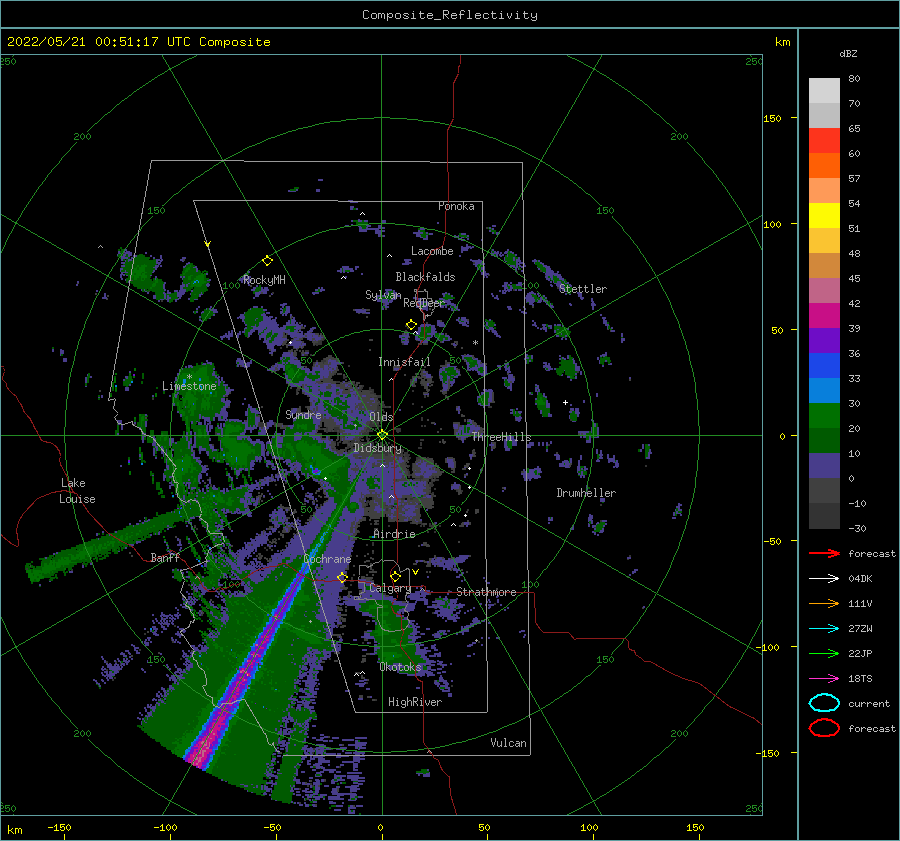Click the Innisfail city label
This screenshot has height=841, width=900.
[404, 362]
